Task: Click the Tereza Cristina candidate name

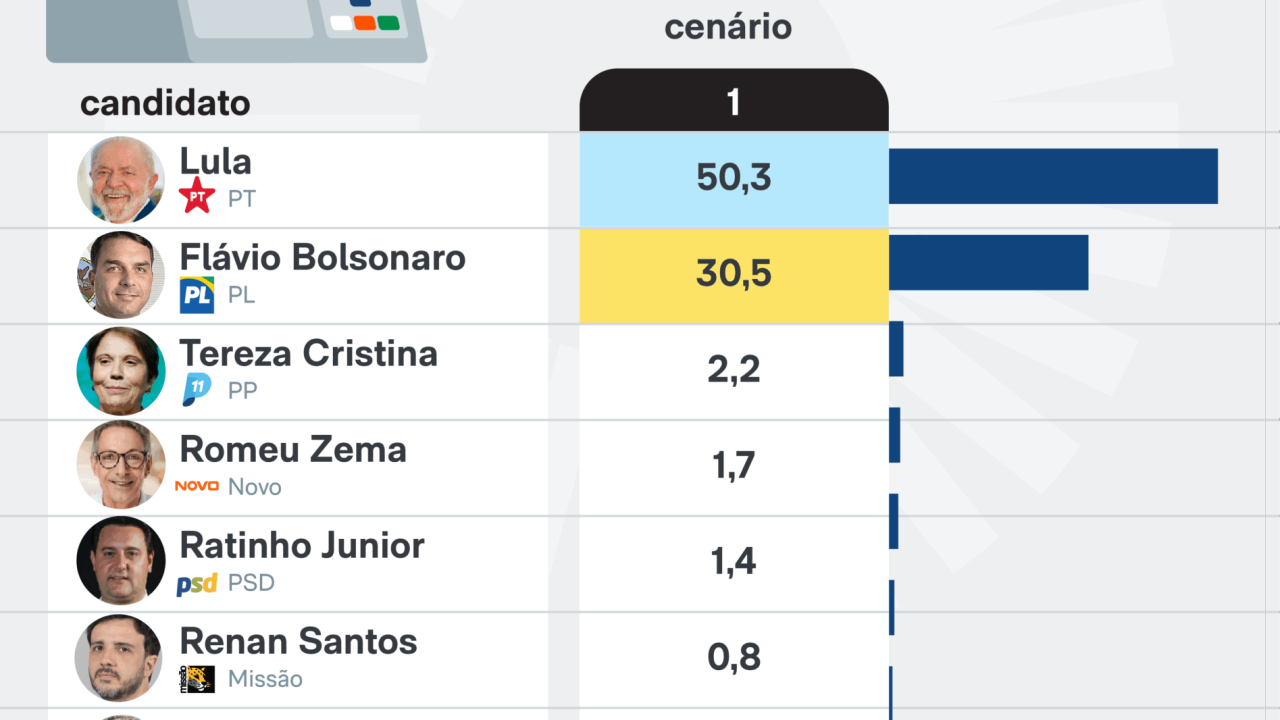Action: (x=308, y=354)
